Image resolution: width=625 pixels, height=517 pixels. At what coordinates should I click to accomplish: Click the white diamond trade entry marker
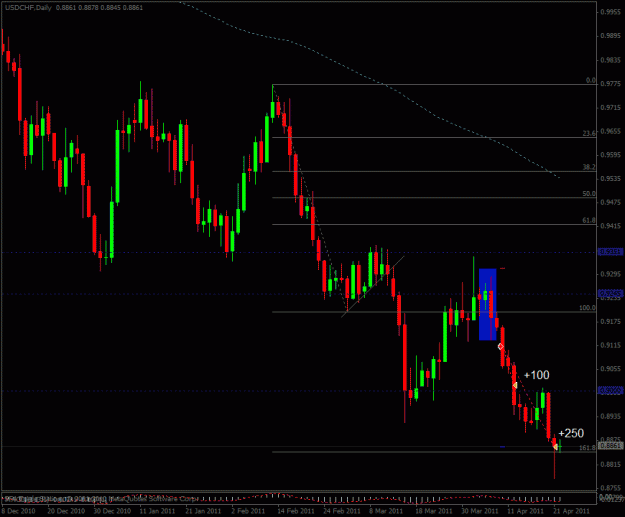coord(501,347)
